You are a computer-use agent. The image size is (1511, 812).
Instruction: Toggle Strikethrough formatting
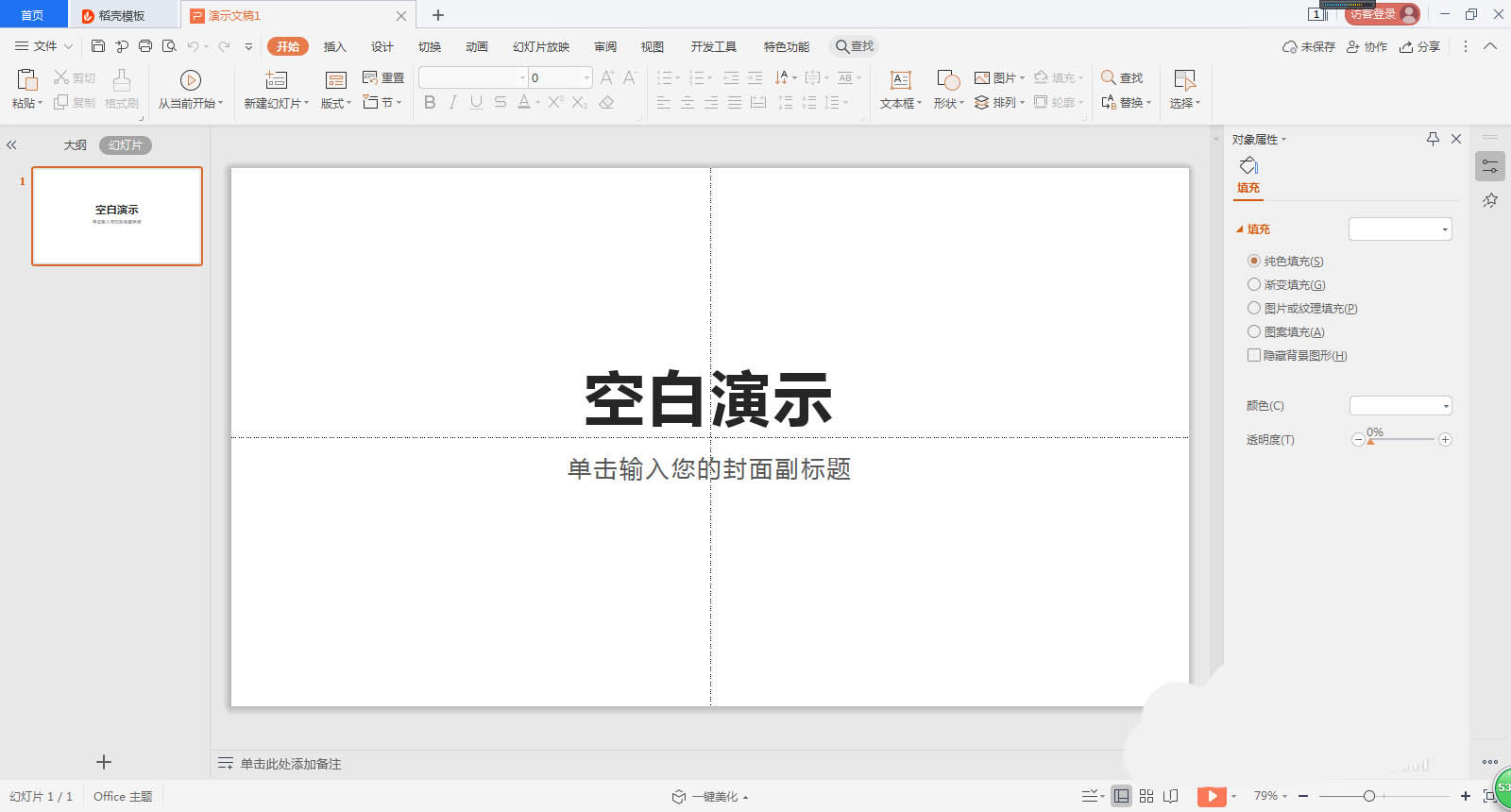point(500,102)
